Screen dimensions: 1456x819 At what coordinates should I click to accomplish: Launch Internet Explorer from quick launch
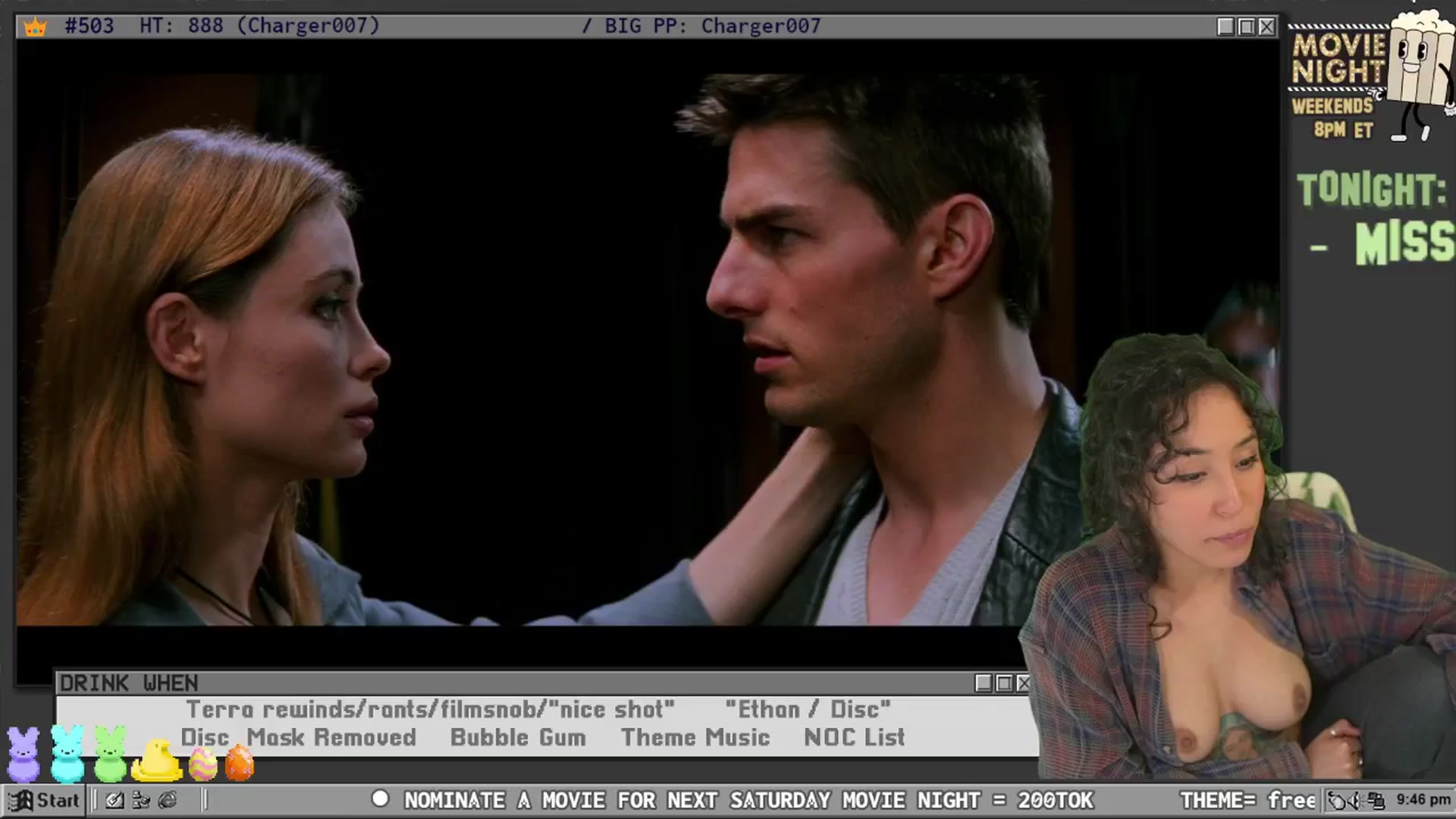[168, 801]
